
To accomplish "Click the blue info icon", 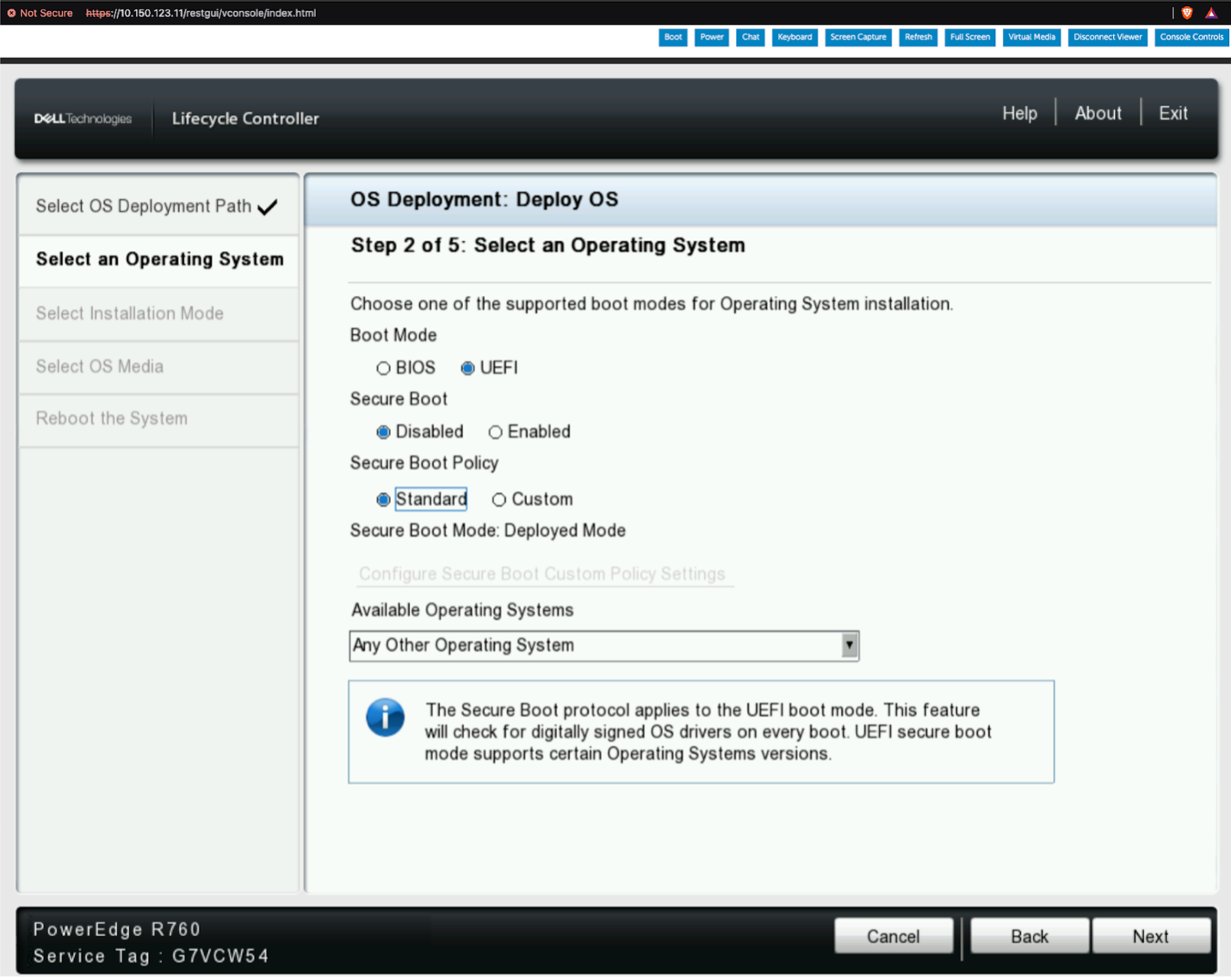I will (385, 717).
